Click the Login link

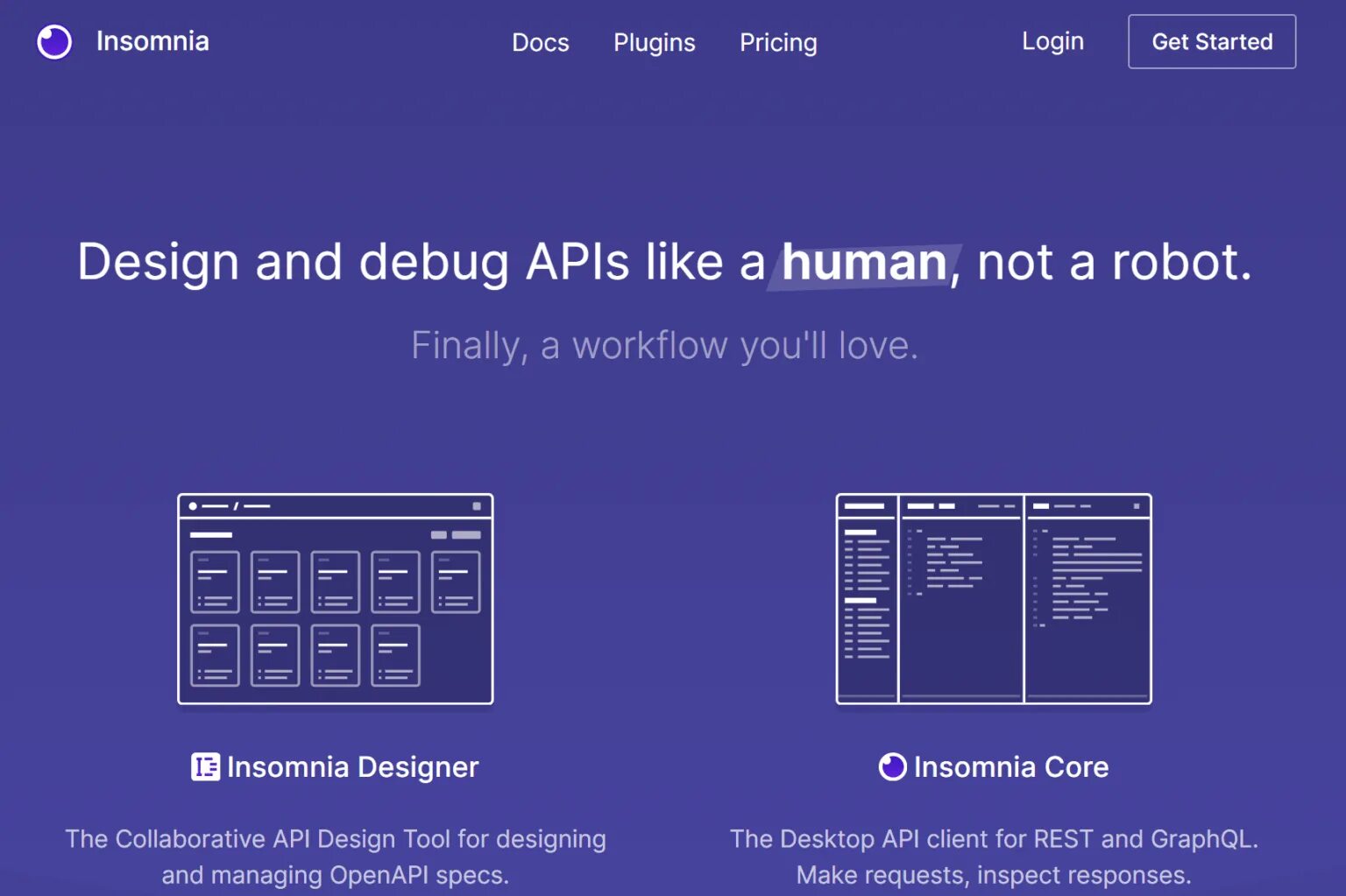click(x=1052, y=41)
